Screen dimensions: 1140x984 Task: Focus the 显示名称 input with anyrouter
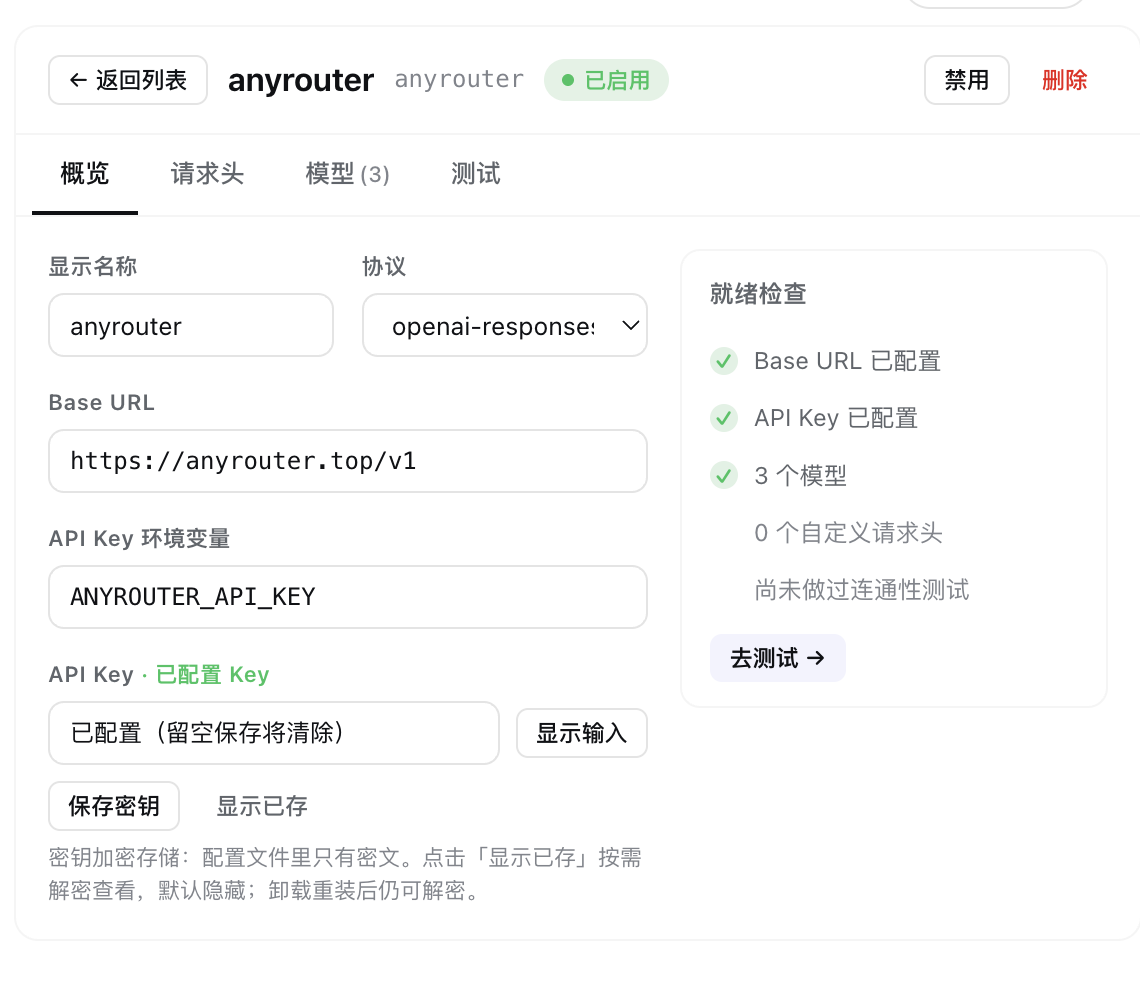[191, 325]
